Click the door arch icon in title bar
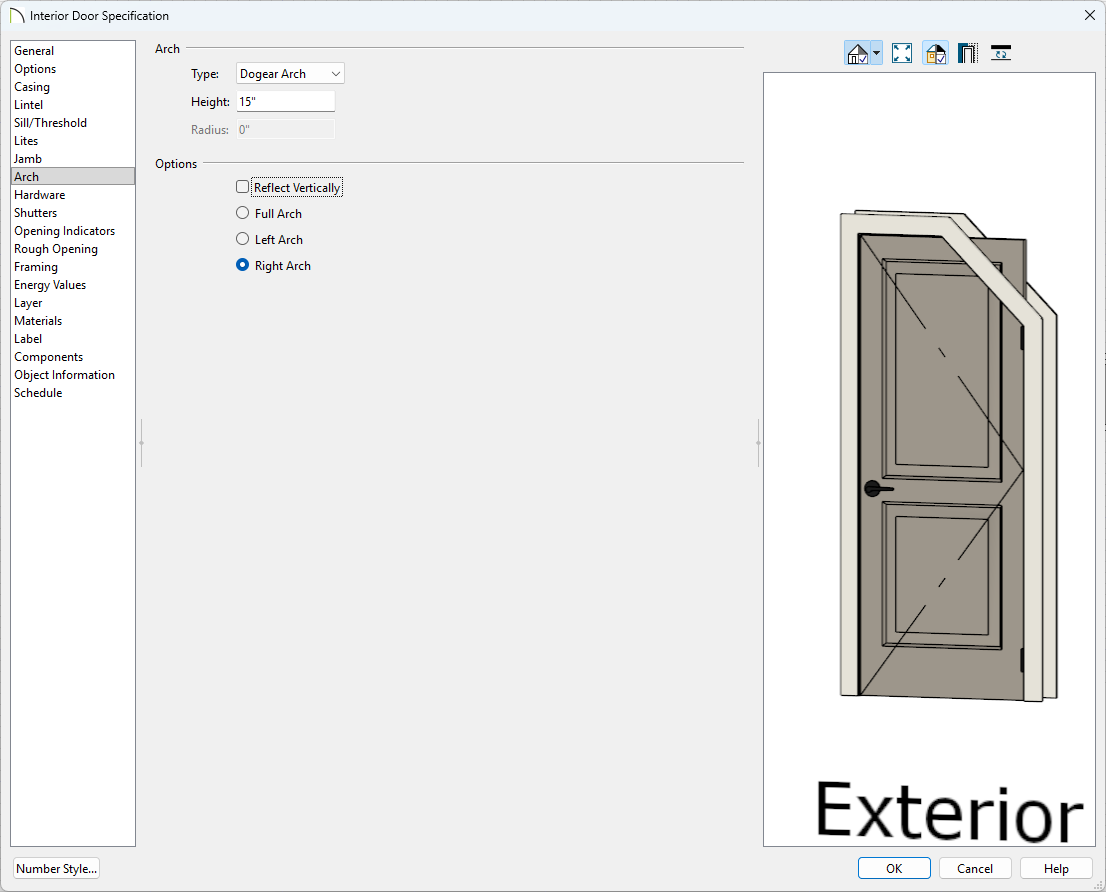 click(17, 16)
